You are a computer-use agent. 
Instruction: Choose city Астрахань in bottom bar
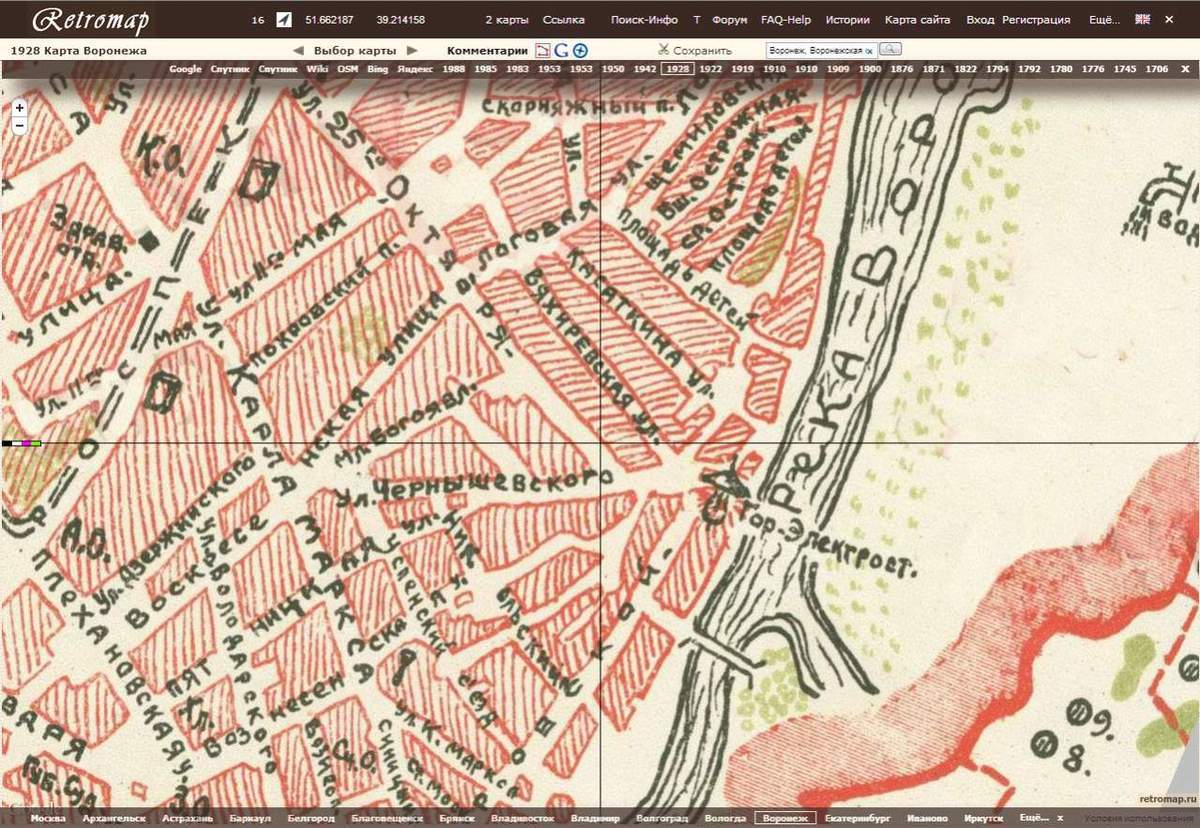pos(187,818)
